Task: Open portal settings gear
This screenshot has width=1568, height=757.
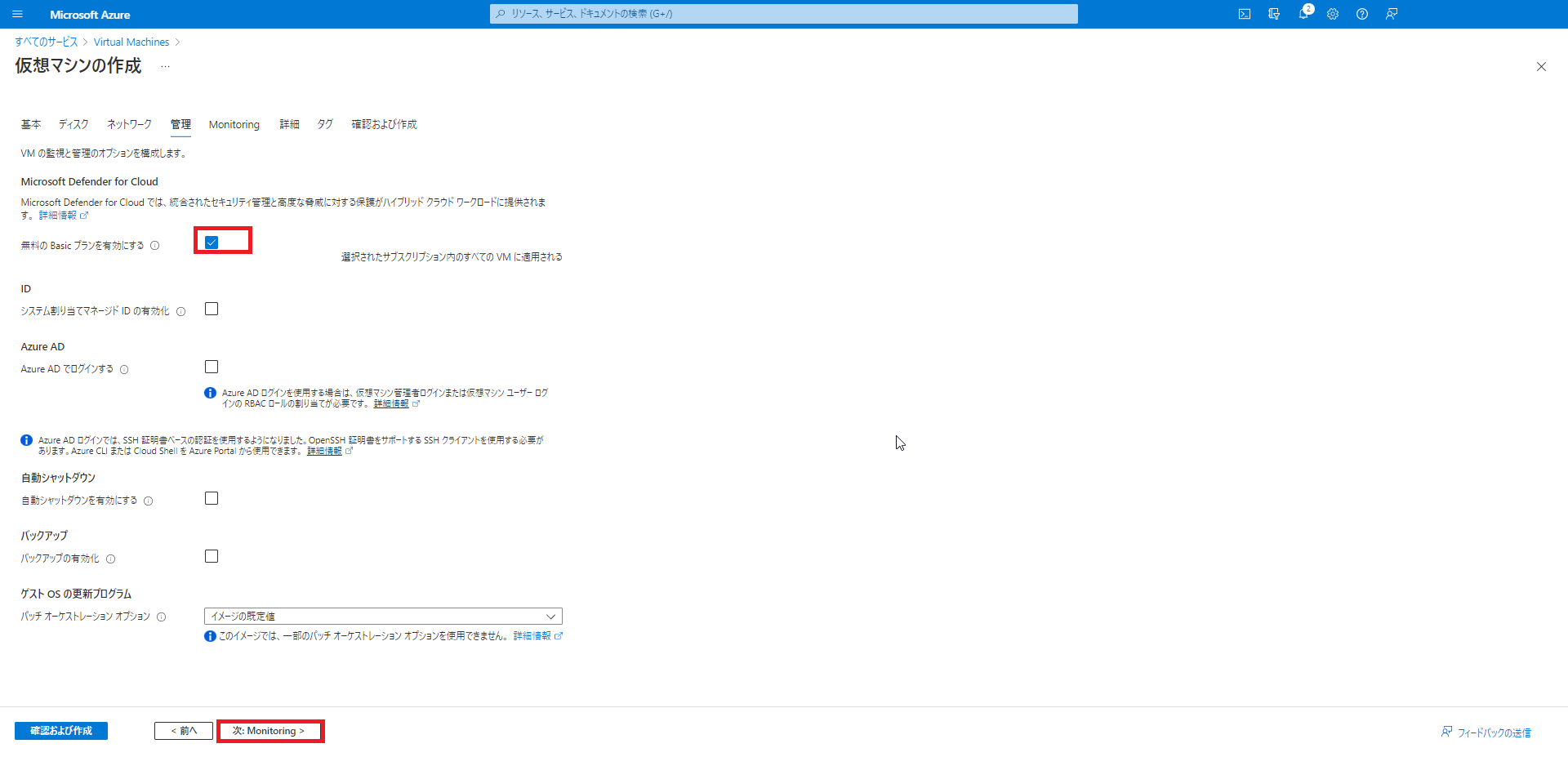Action: [1333, 14]
